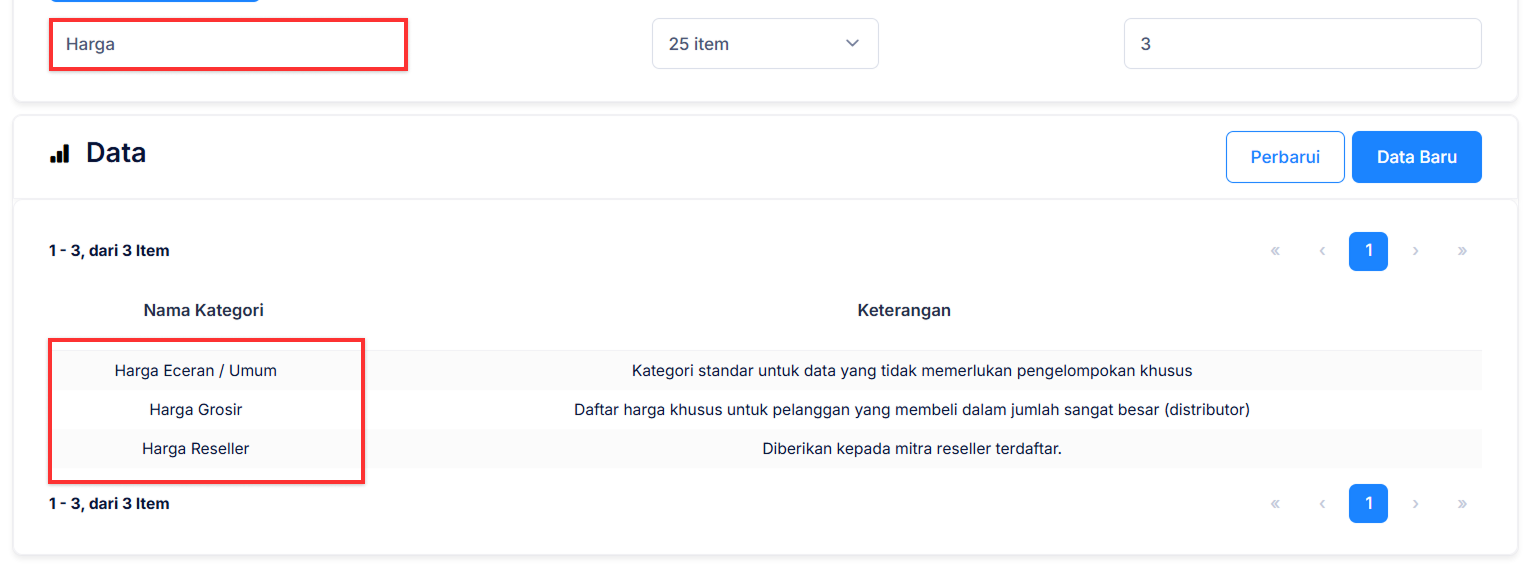Select the Harga Grosir cell
Screen dimensions: 1537x566
click(196, 409)
